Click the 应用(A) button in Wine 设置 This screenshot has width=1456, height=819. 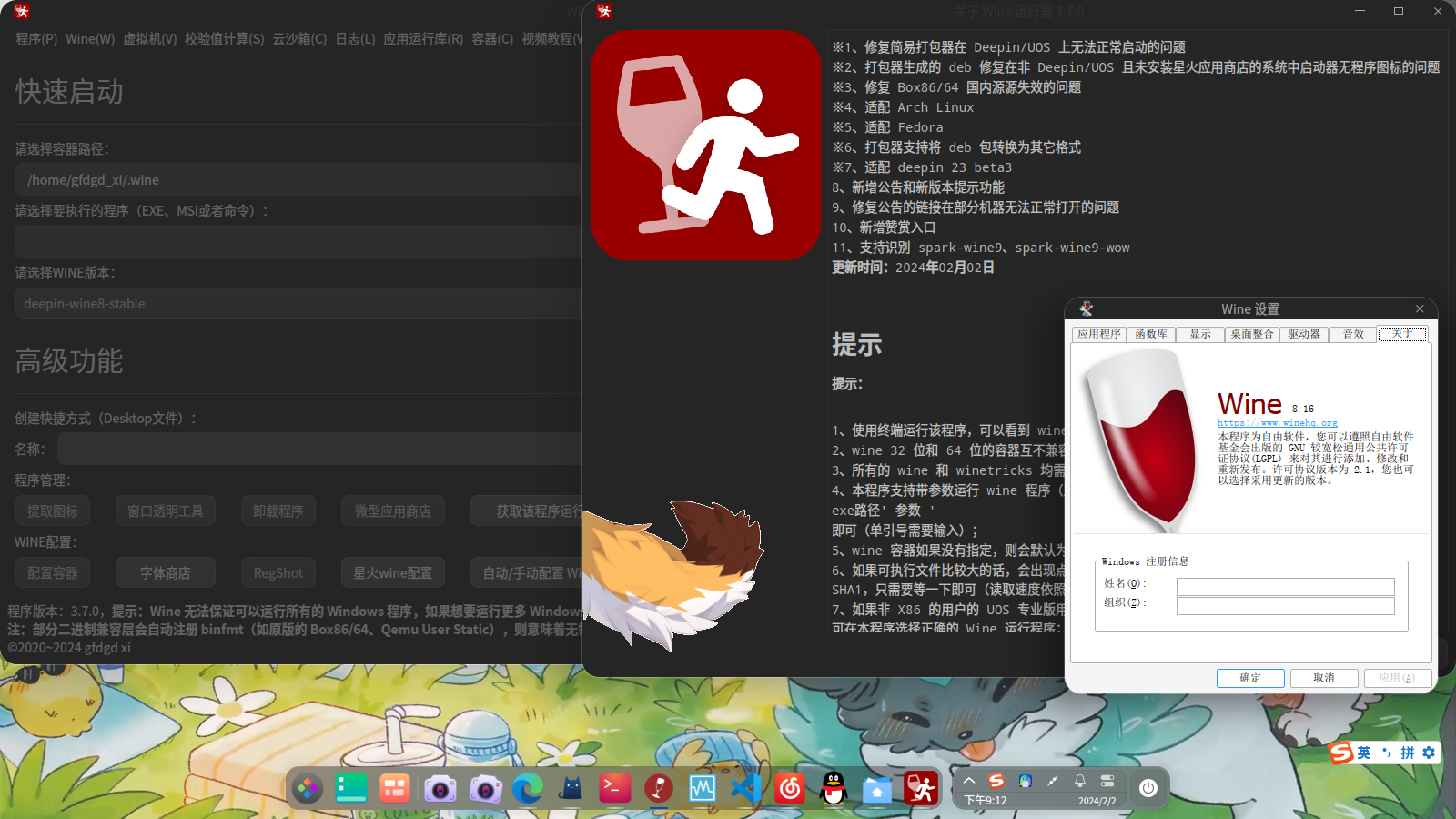pos(1397,678)
